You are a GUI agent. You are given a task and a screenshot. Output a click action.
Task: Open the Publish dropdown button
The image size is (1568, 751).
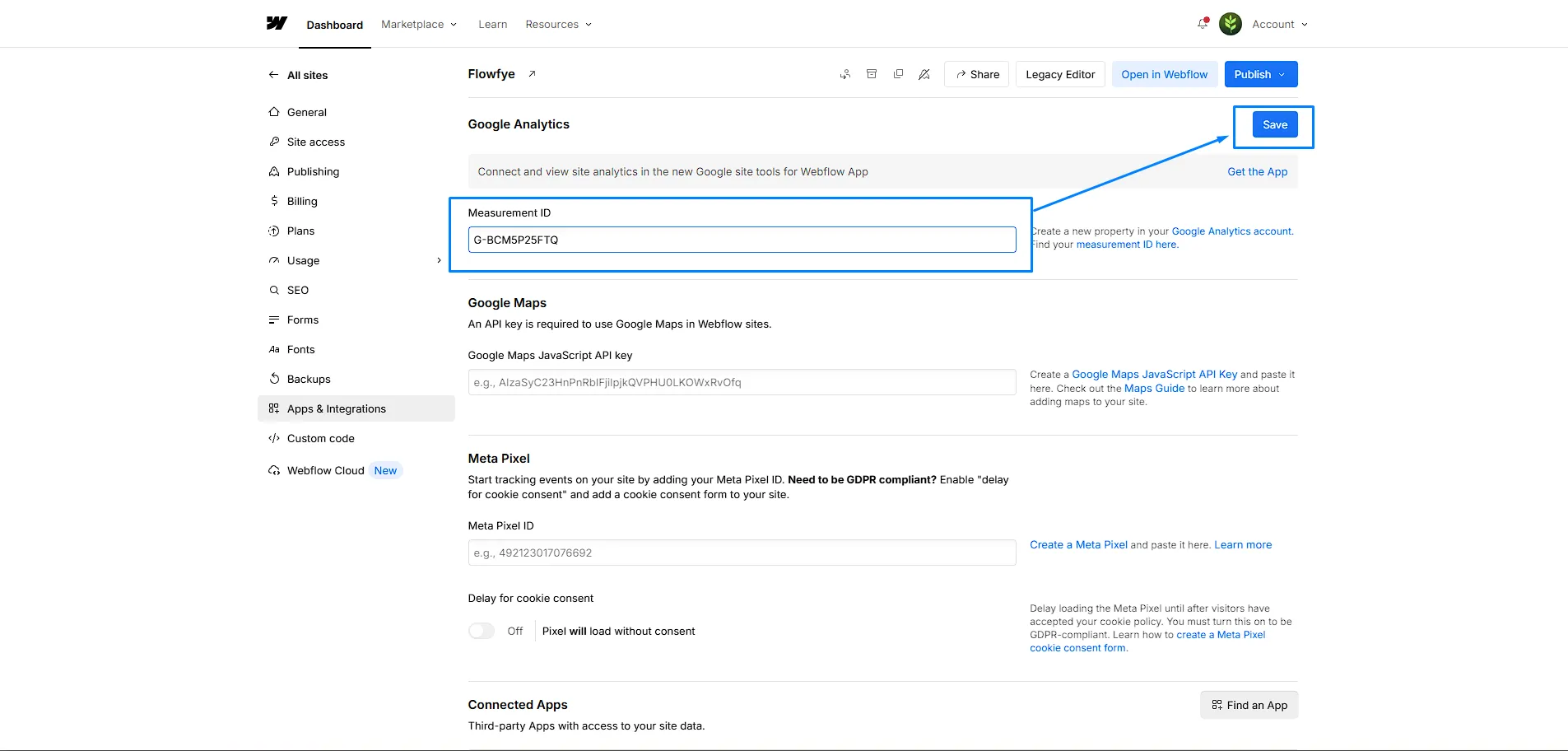tap(1261, 74)
